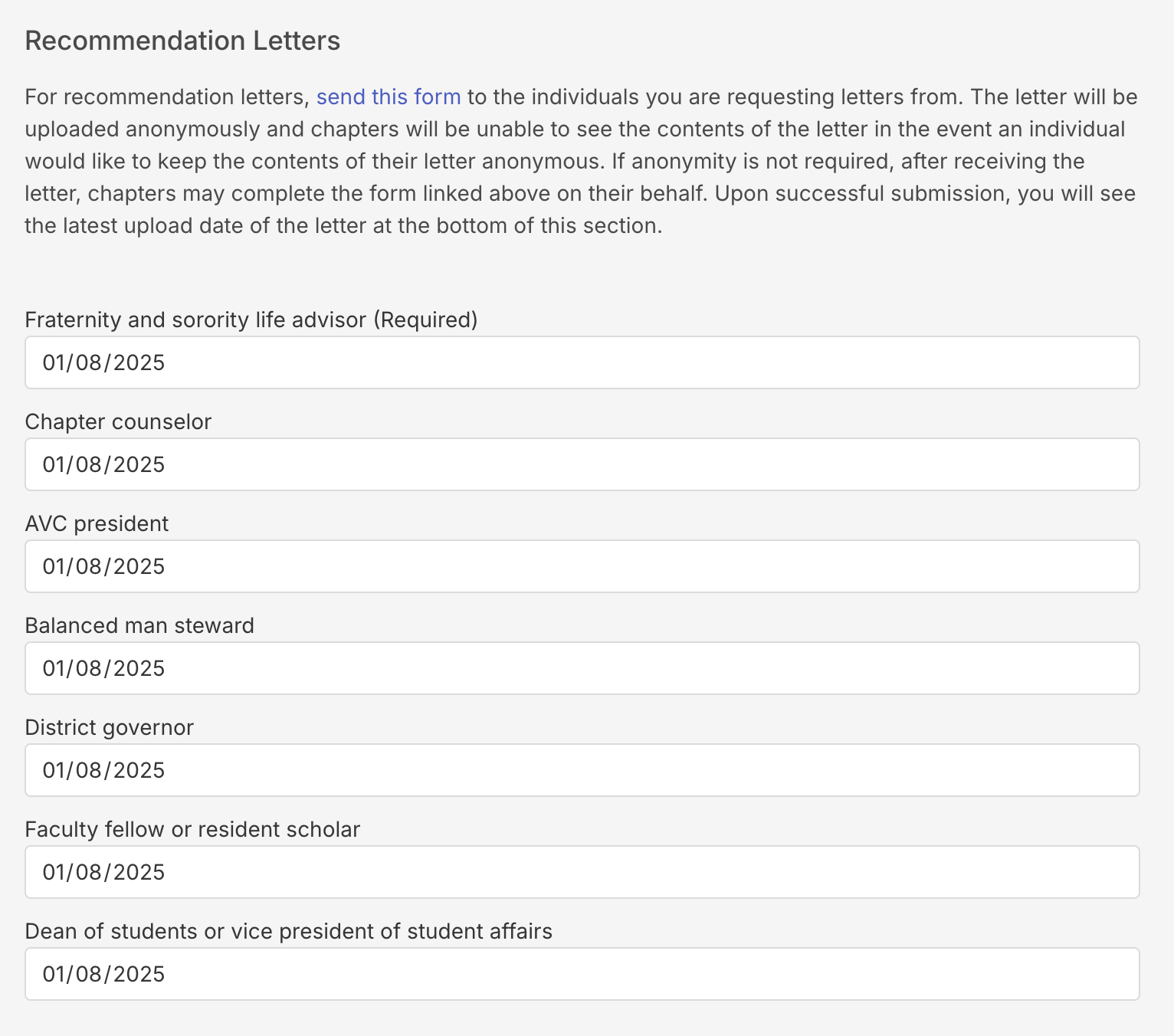Select the Chapter counselor date field

582,464
